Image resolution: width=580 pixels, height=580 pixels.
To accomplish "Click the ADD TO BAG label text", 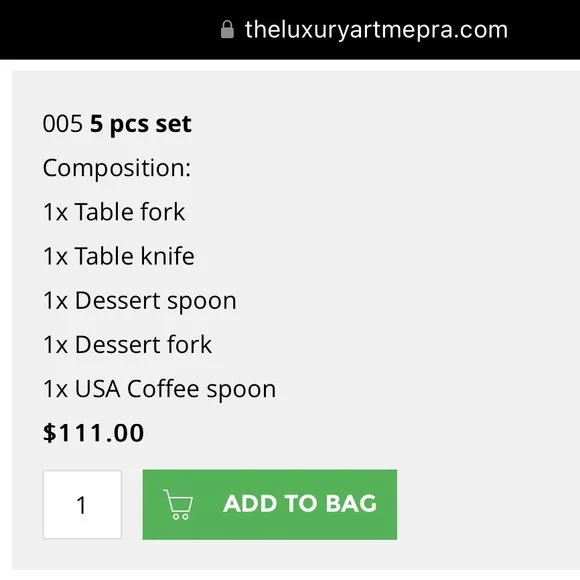I will pyautogui.click(x=300, y=504).
